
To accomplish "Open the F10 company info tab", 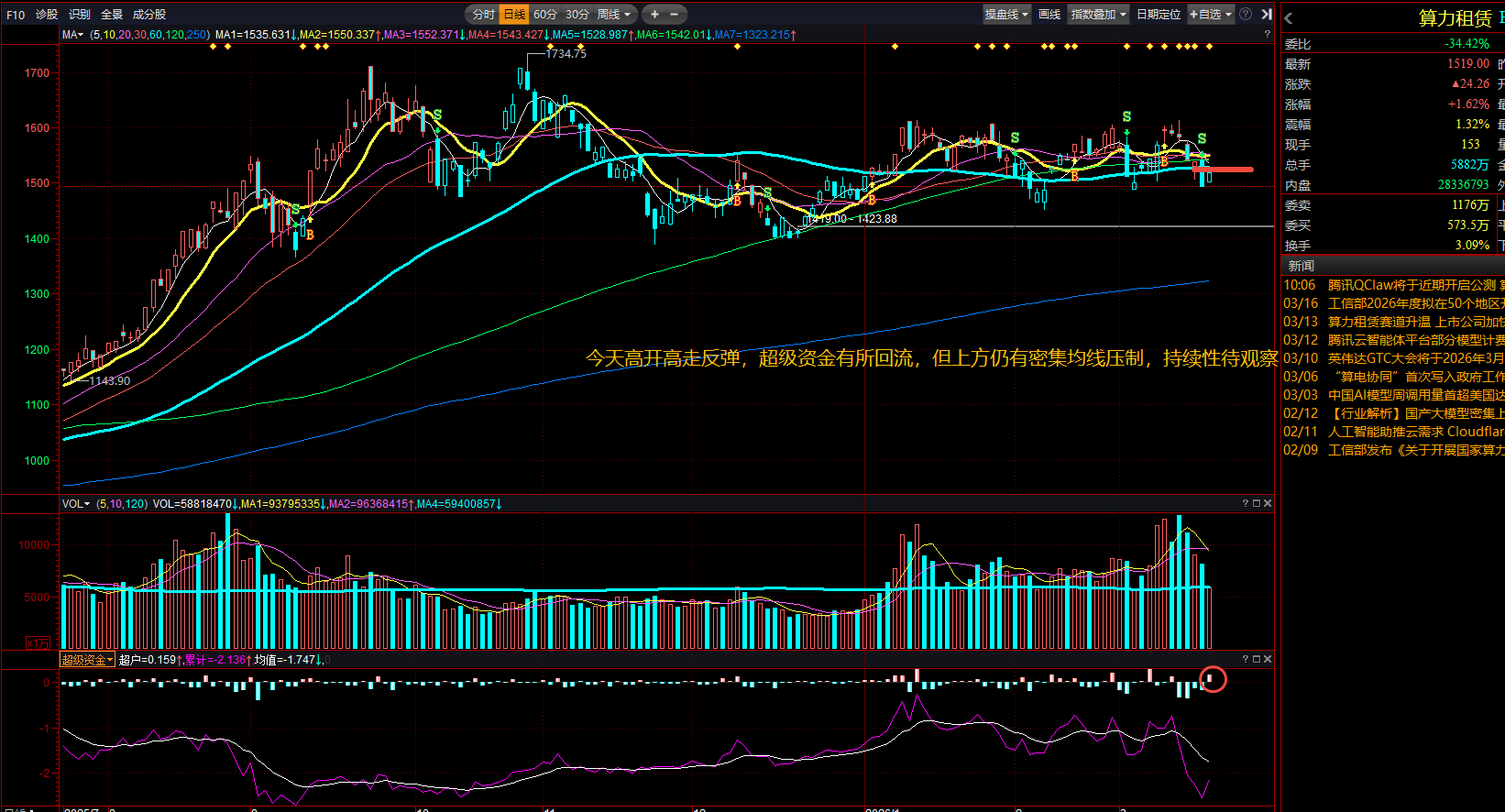I will coord(16,15).
